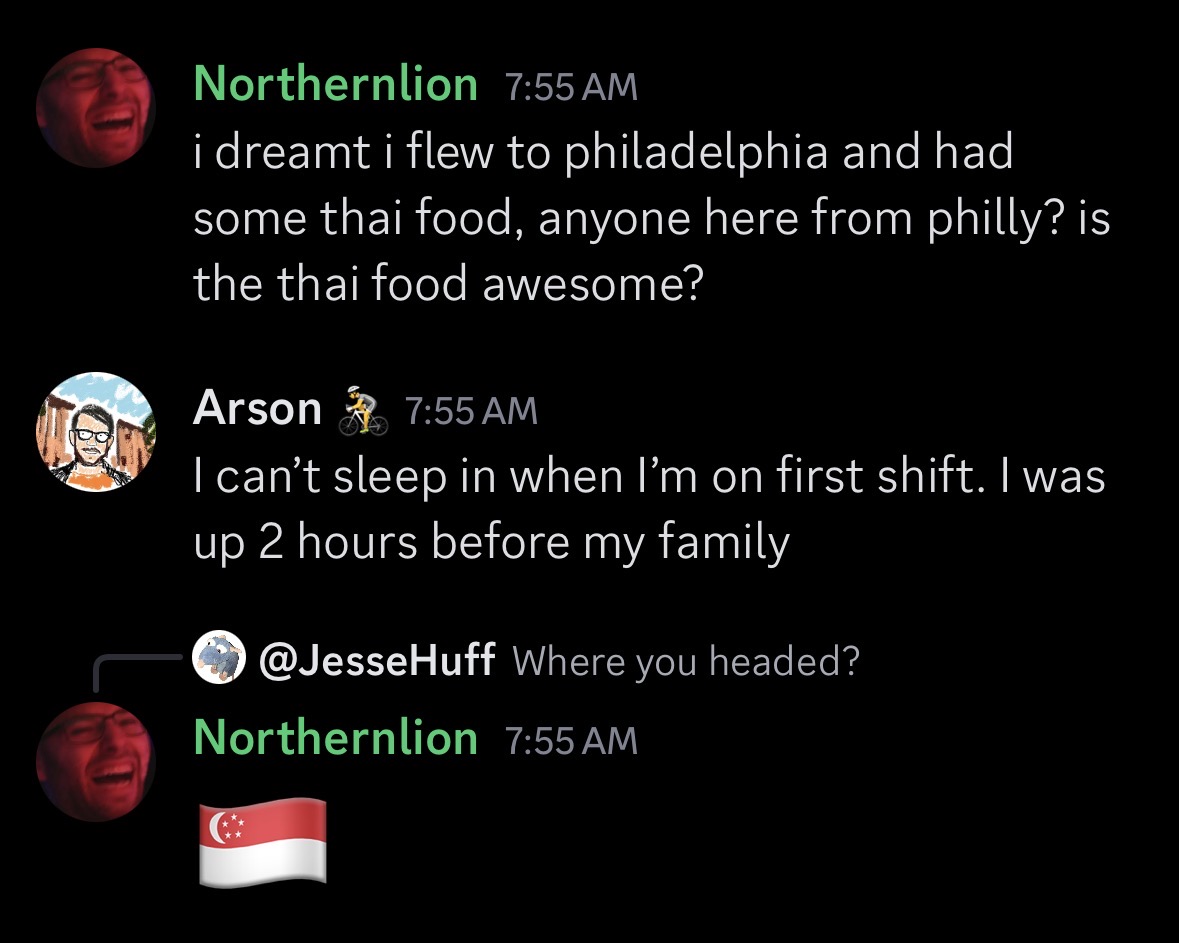Open Arson's profile picture

point(96,432)
